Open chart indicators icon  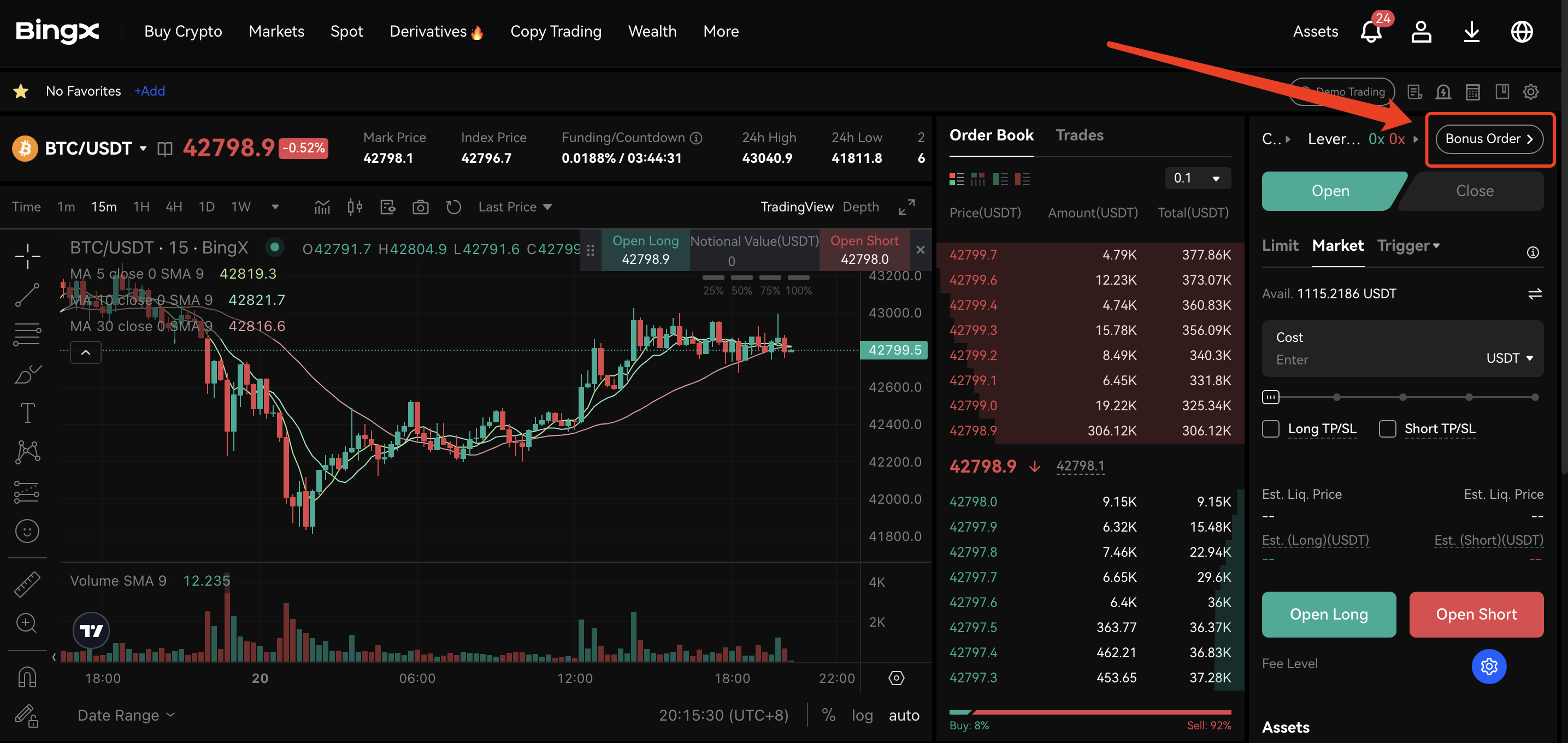tap(322, 208)
